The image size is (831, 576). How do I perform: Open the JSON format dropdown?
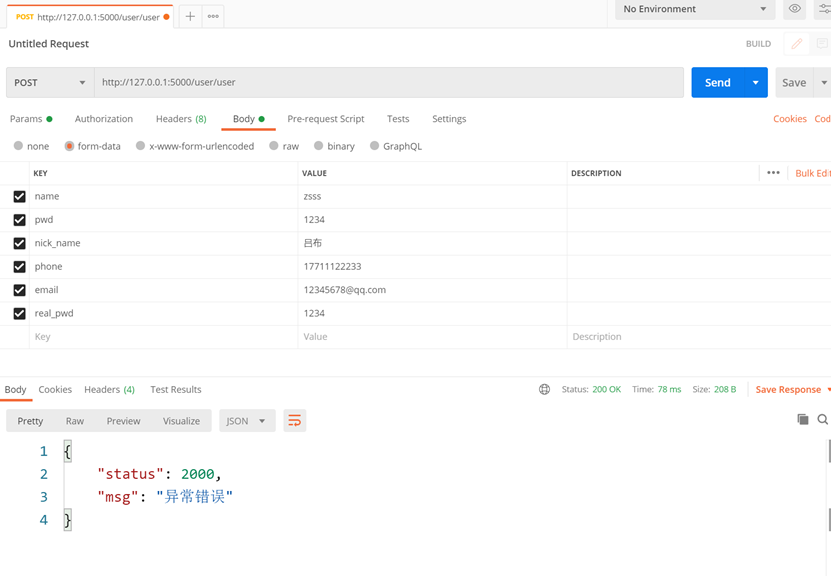[x=247, y=421]
